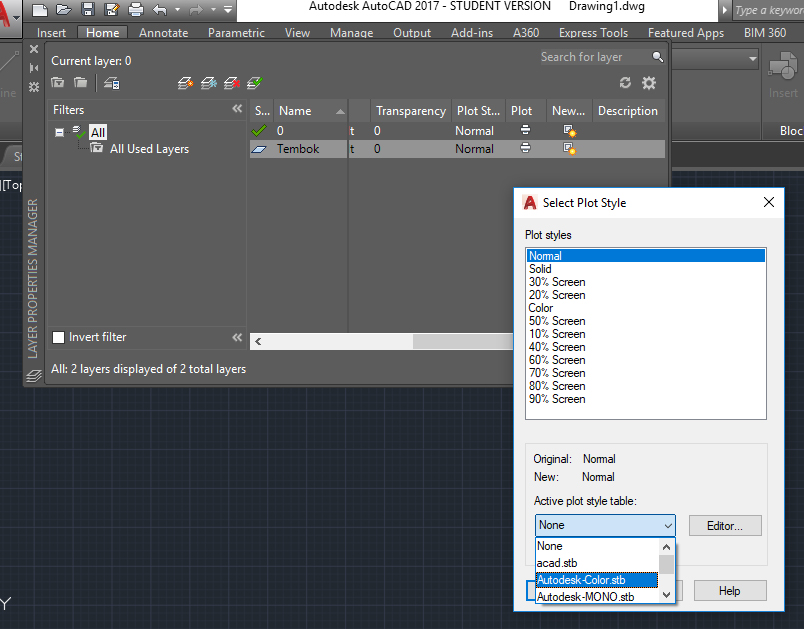
Task: Click the Tembok layer status icon
Action: point(259,149)
